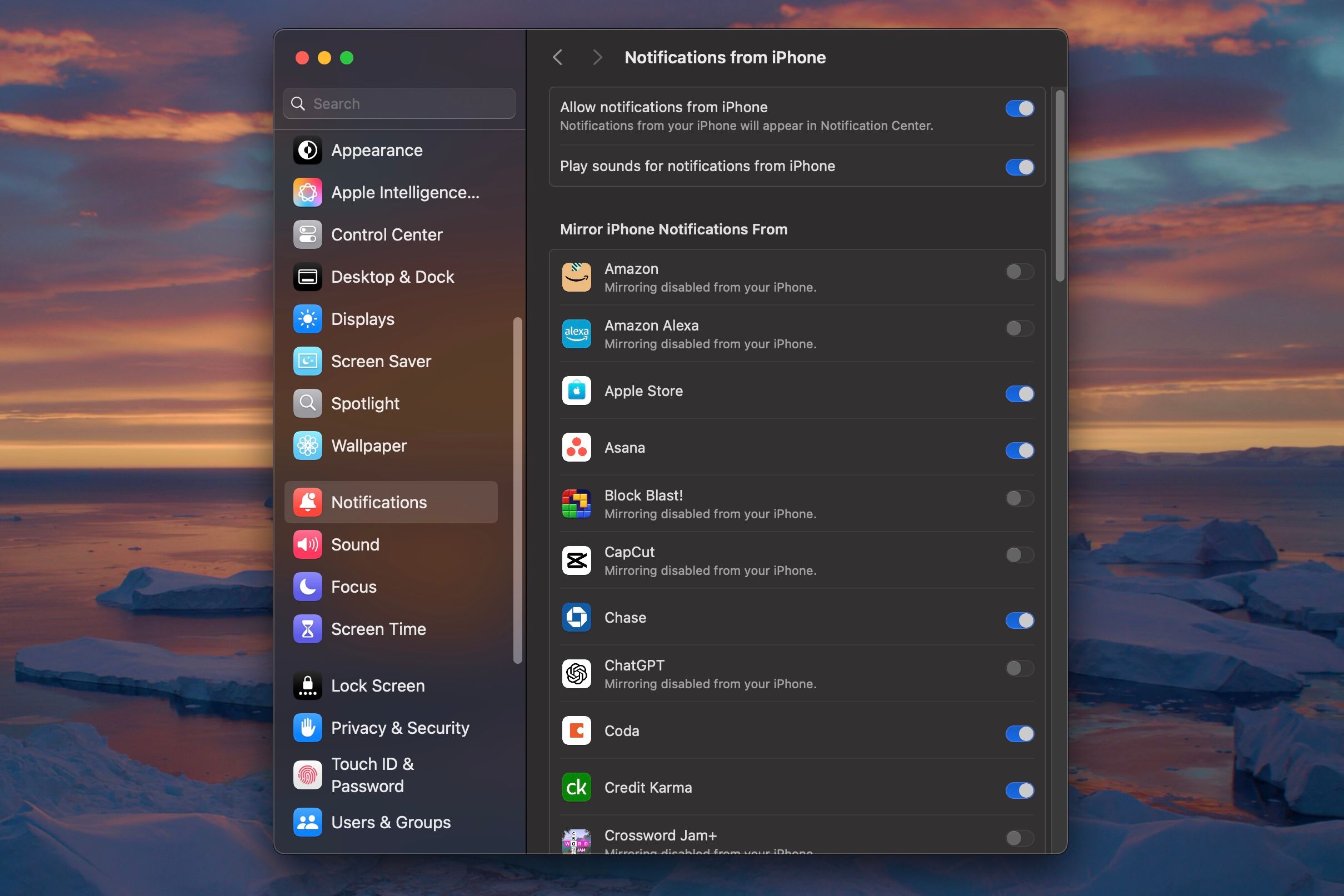Open Privacy & Security settings
Viewport: 1344px width, 896px height.
[x=391, y=729]
